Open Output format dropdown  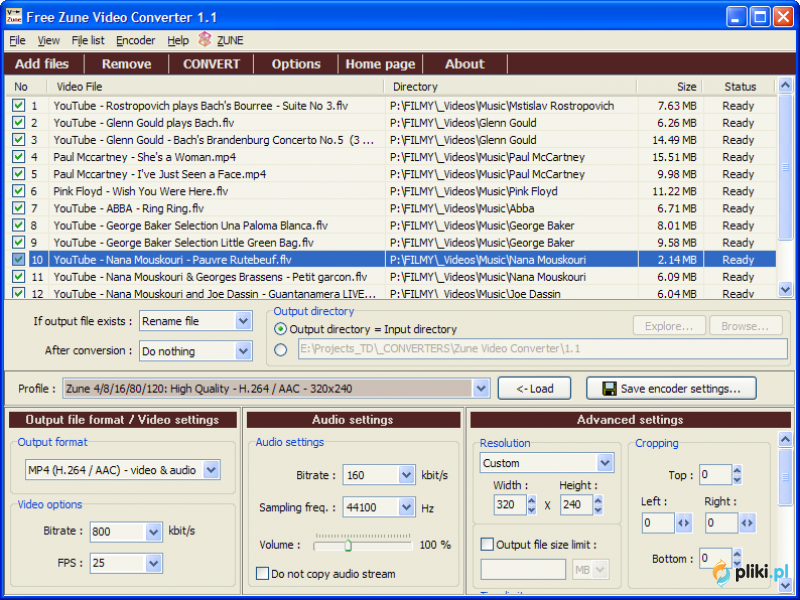[211, 470]
